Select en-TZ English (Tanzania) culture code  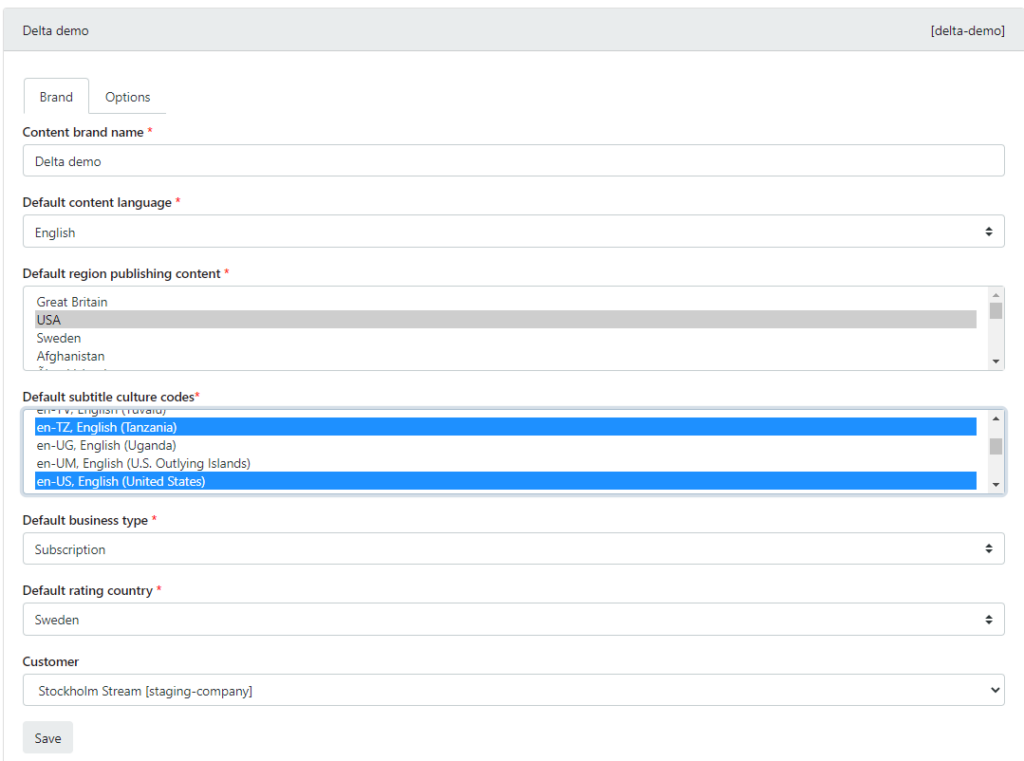coord(106,427)
